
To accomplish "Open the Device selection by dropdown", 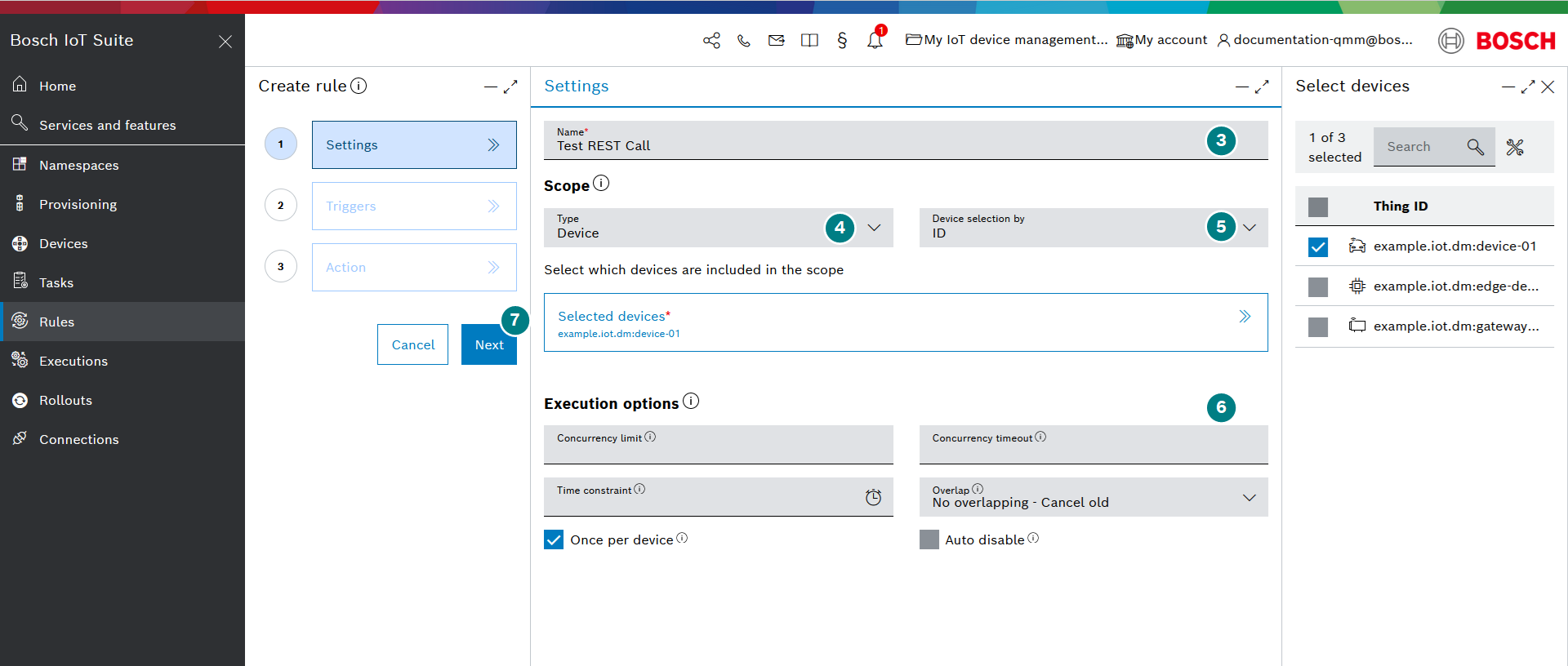I will pyautogui.click(x=1094, y=228).
